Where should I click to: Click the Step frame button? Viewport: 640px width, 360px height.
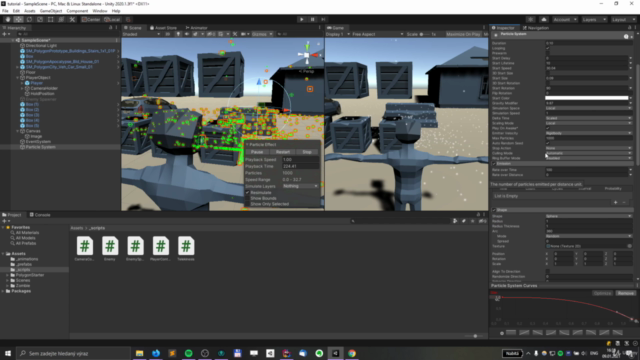(323, 19)
